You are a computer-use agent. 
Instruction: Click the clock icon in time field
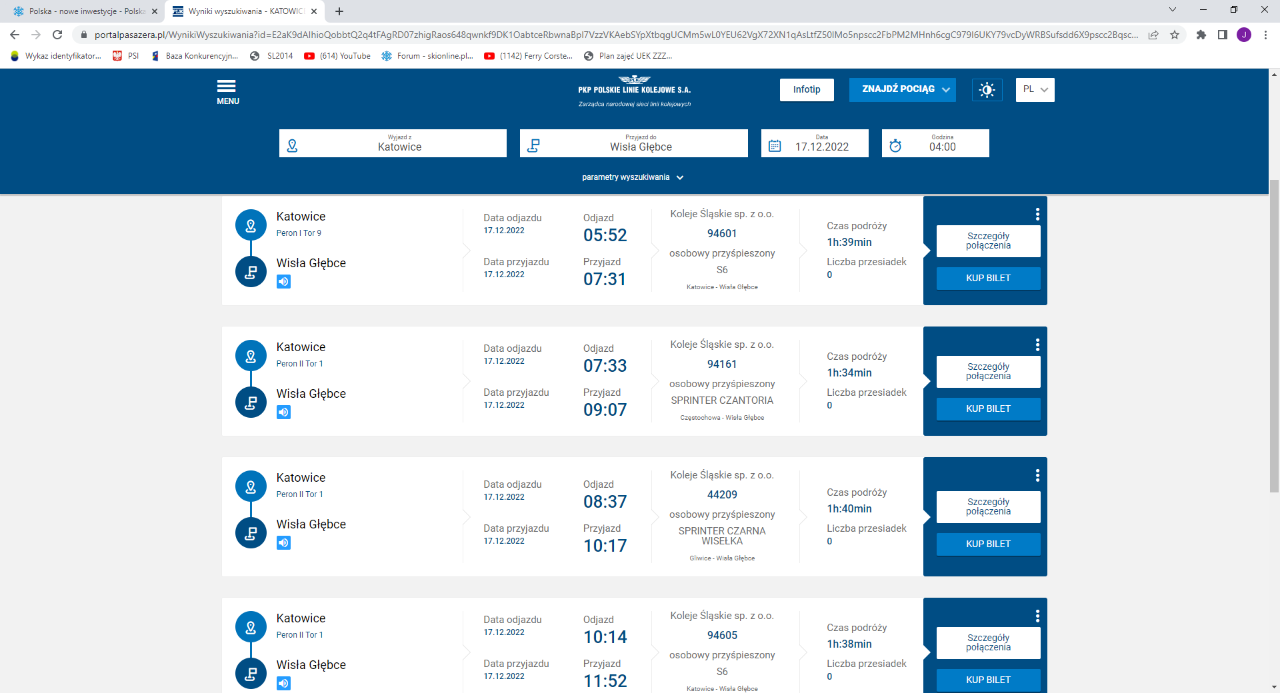coord(896,146)
